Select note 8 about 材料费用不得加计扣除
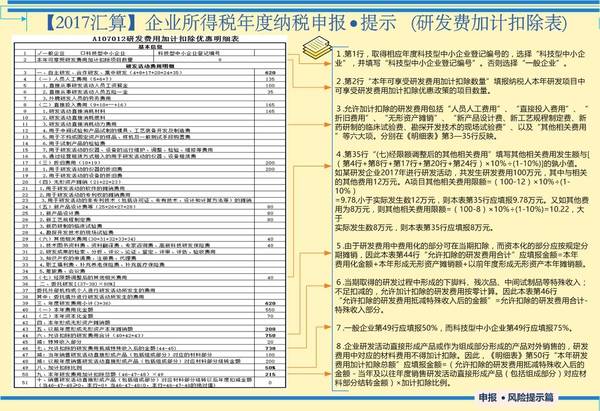 (461, 364)
